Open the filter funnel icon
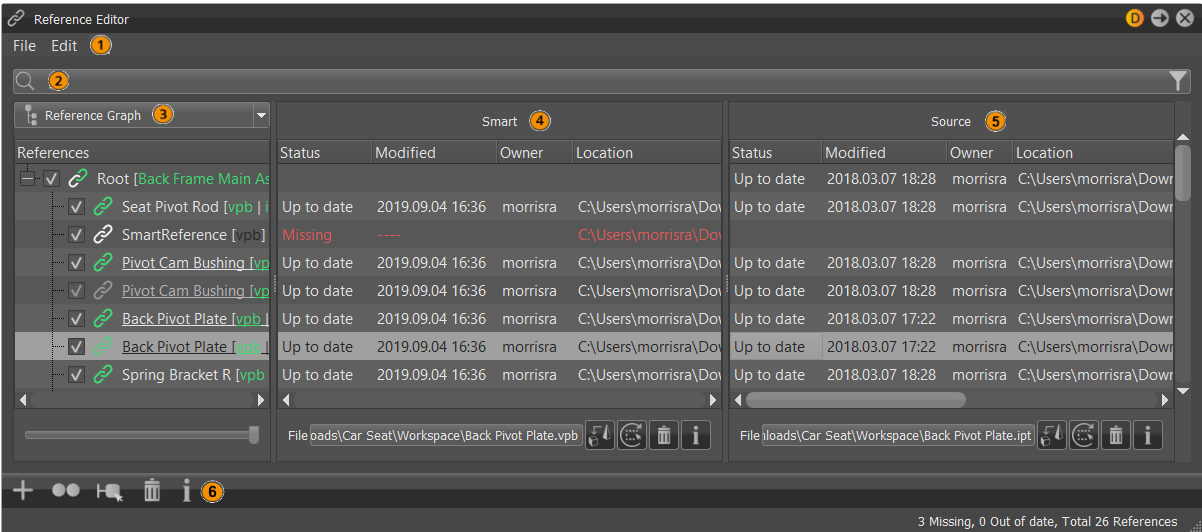This screenshot has height=532, width=1202. click(x=1178, y=81)
